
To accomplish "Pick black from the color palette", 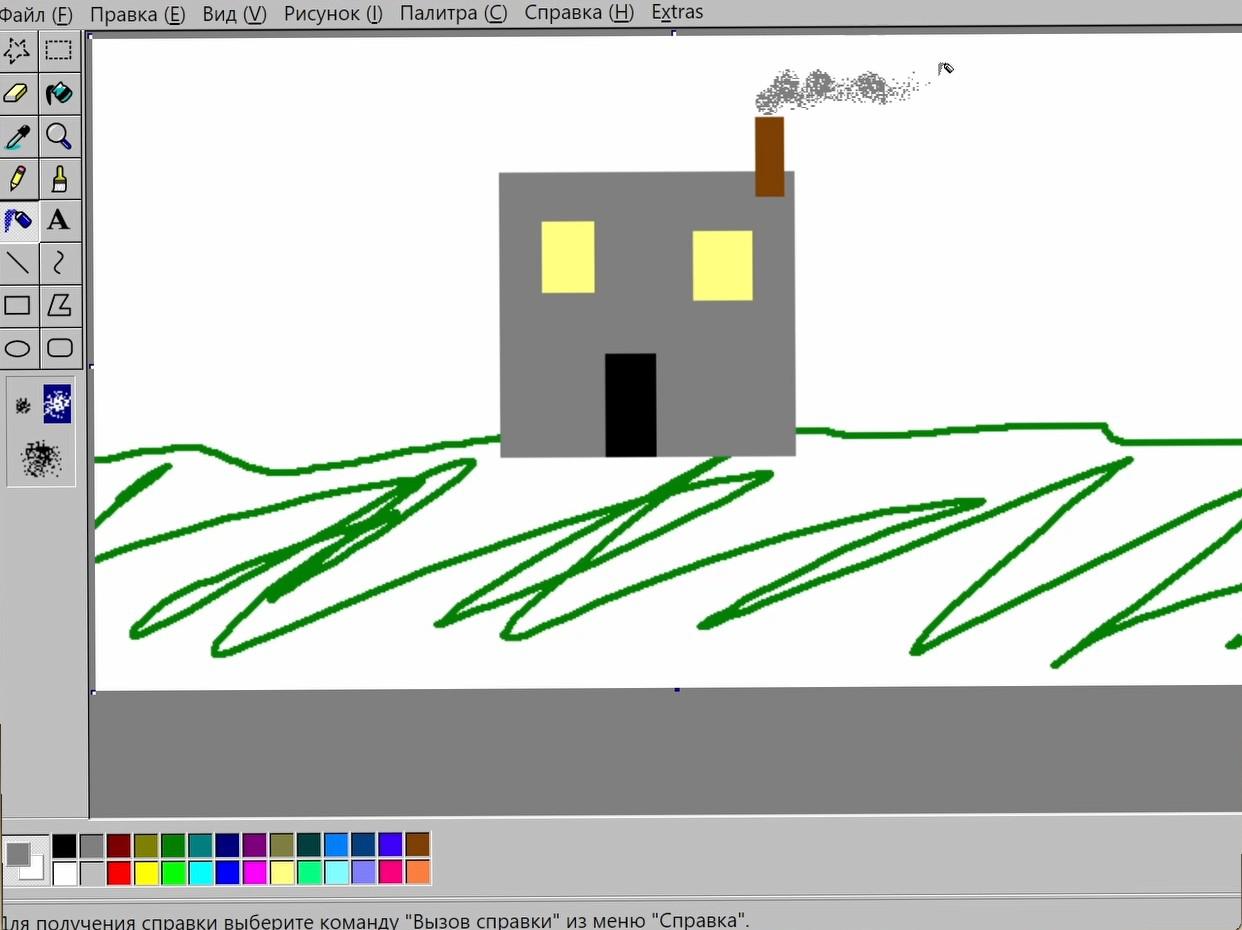I will click(x=65, y=845).
